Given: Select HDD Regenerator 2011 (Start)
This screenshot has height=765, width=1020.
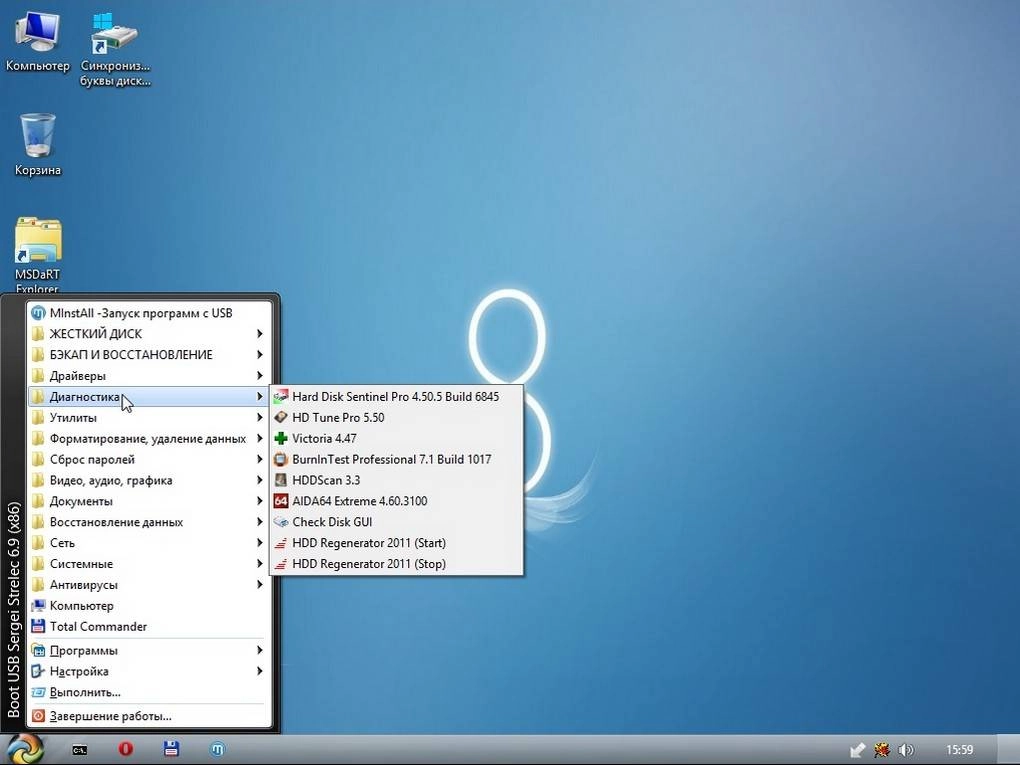Looking at the screenshot, I should click(396, 543).
